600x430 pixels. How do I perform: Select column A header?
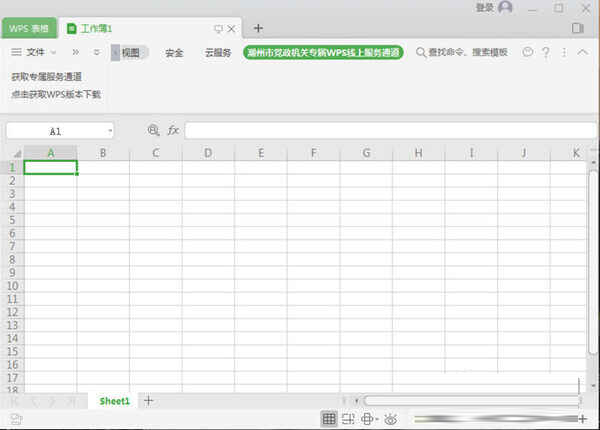coord(51,153)
